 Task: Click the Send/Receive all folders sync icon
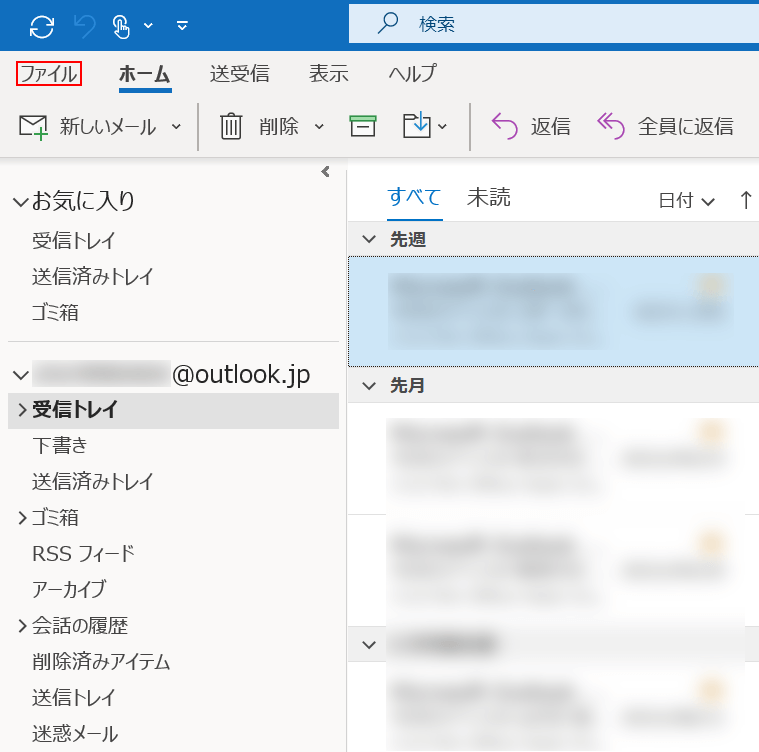tap(42, 26)
